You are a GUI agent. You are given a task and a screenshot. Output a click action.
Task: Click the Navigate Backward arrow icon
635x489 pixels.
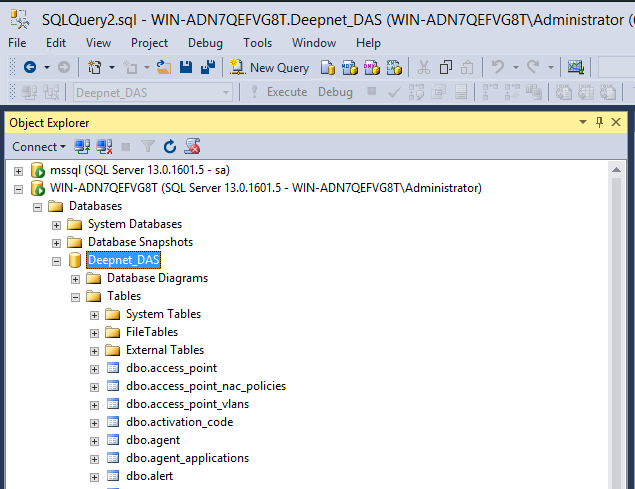30,67
